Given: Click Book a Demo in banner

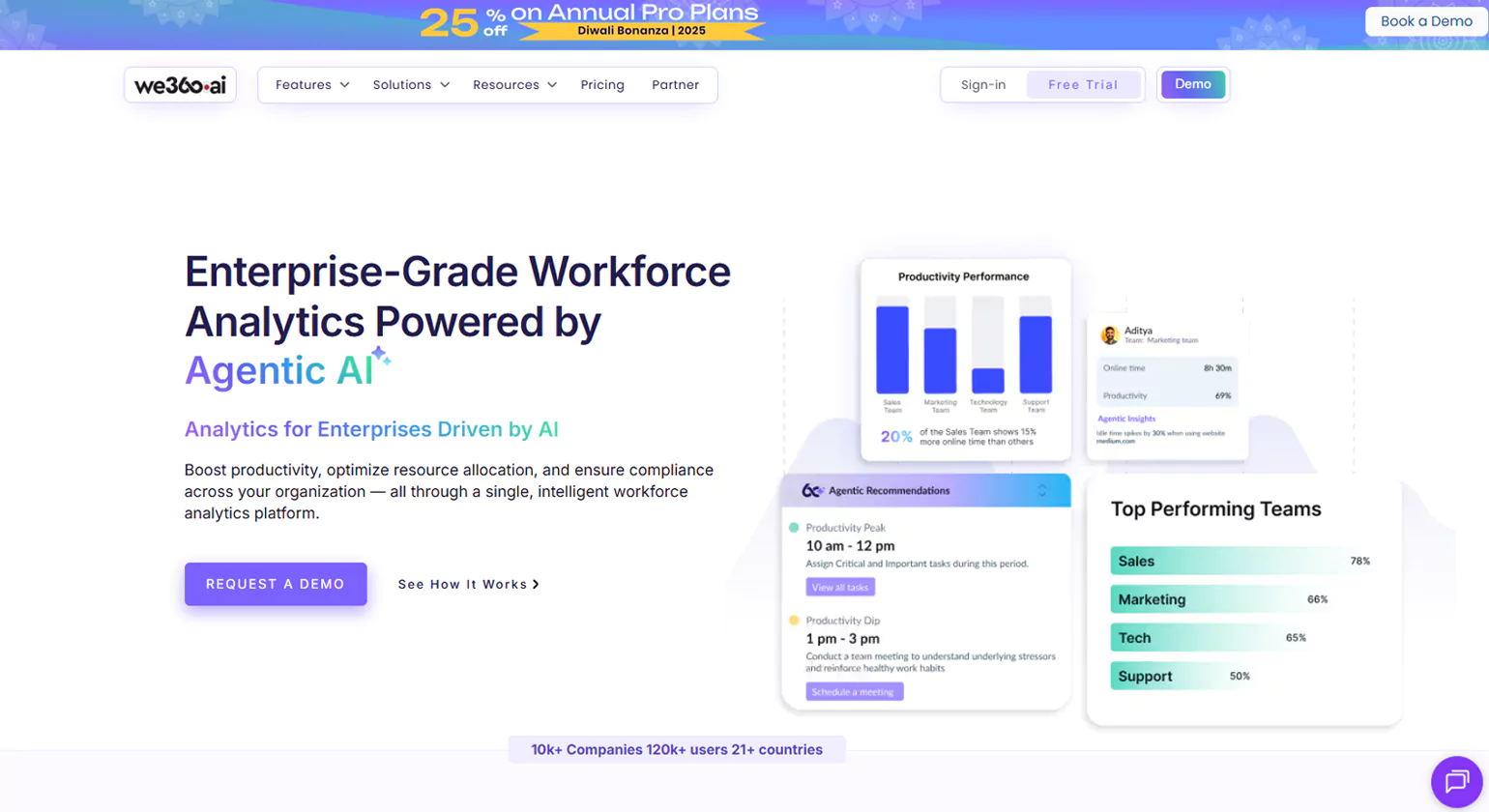Looking at the screenshot, I should (x=1425, y=21).
